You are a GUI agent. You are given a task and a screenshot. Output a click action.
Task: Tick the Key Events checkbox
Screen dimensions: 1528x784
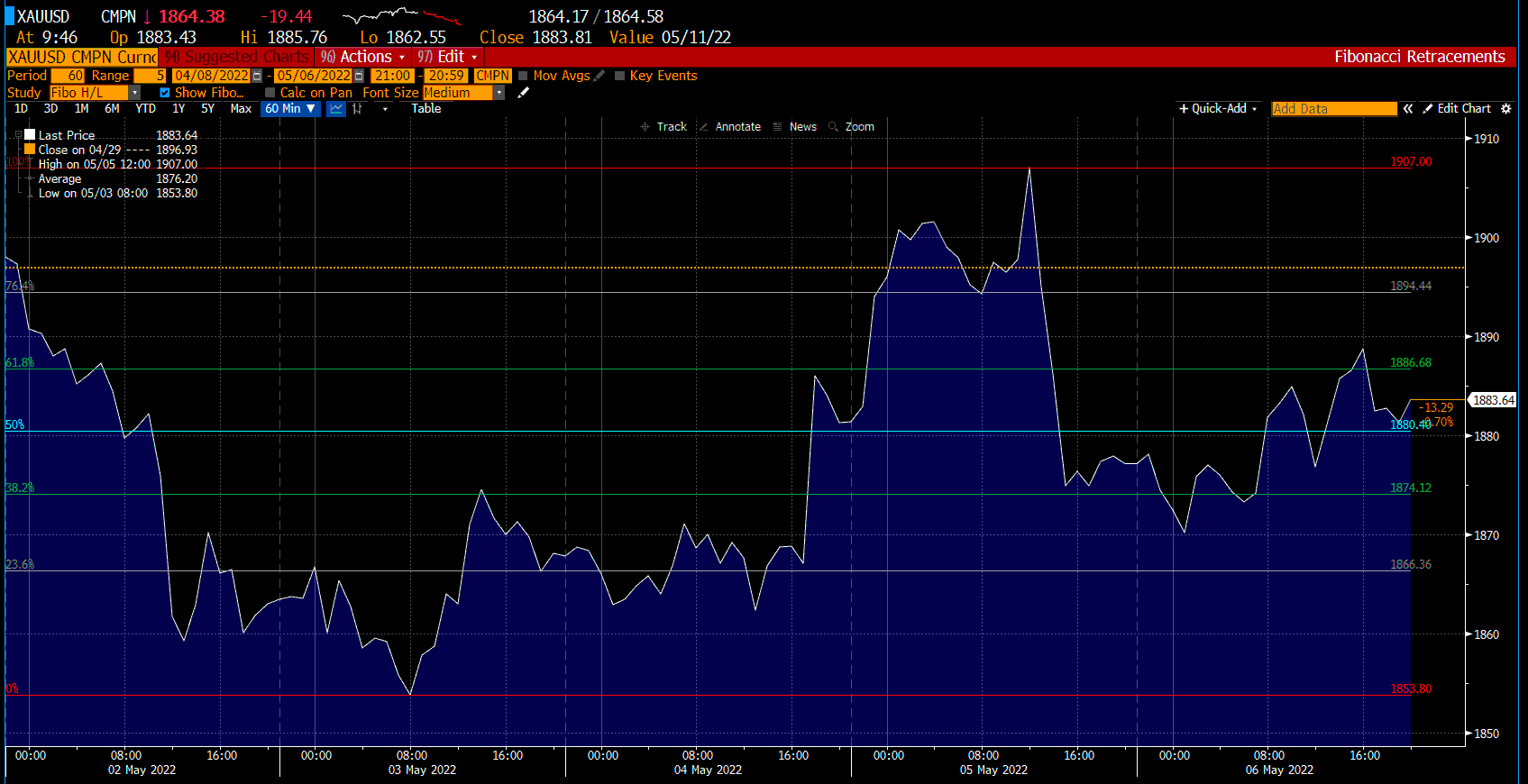(619, 76)
